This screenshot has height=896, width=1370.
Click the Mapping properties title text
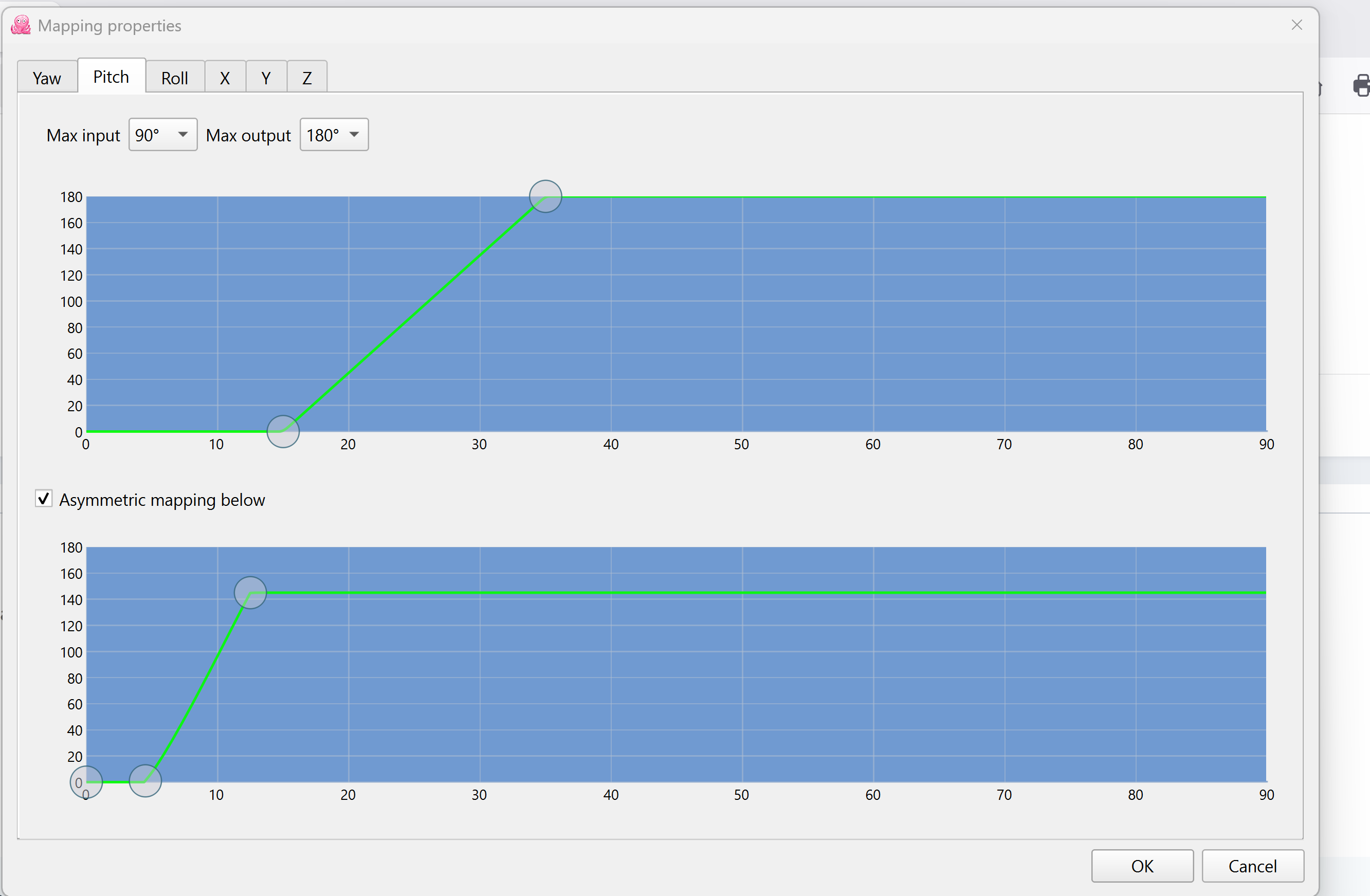109,26
